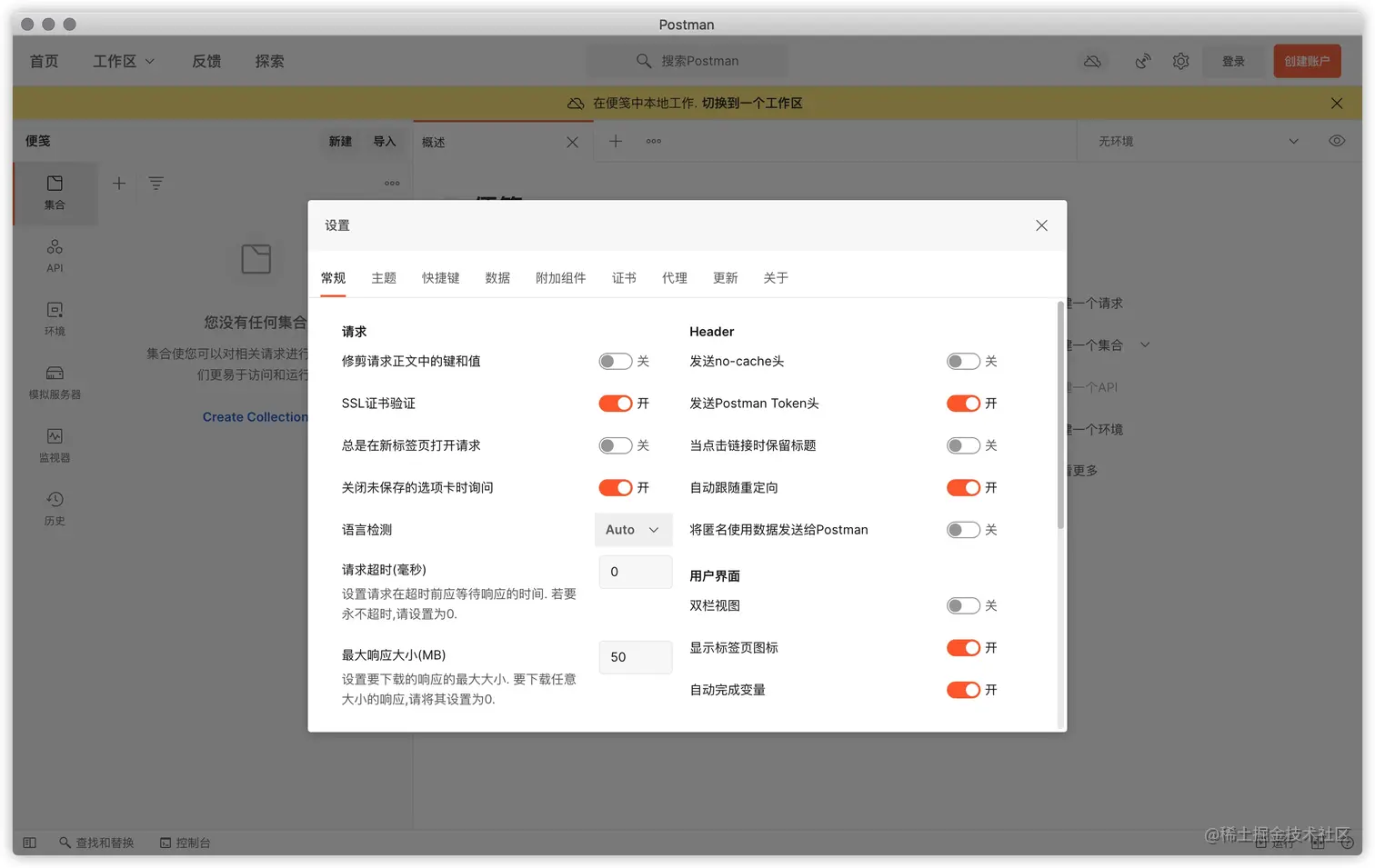This screenshot has width=1375, height=868.
Task: Open the 模拟服务器 (Mock servers) panel
Action: tap(54, 383)
